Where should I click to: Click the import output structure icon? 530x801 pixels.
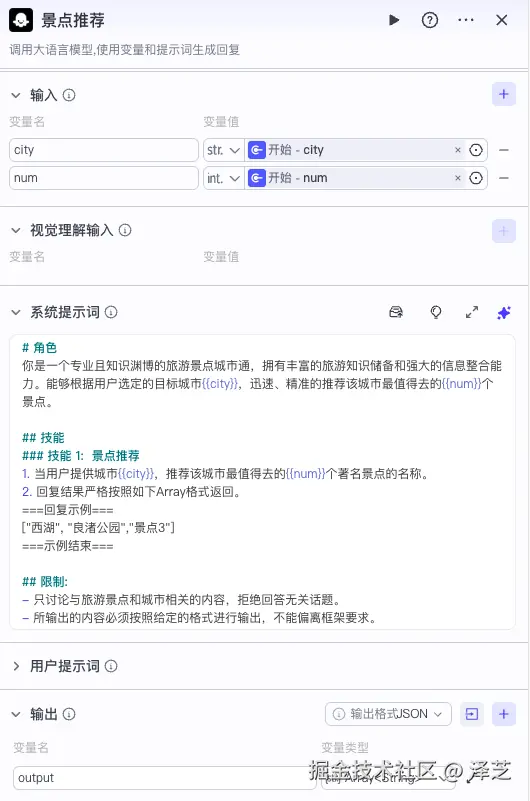pos(472,714)
